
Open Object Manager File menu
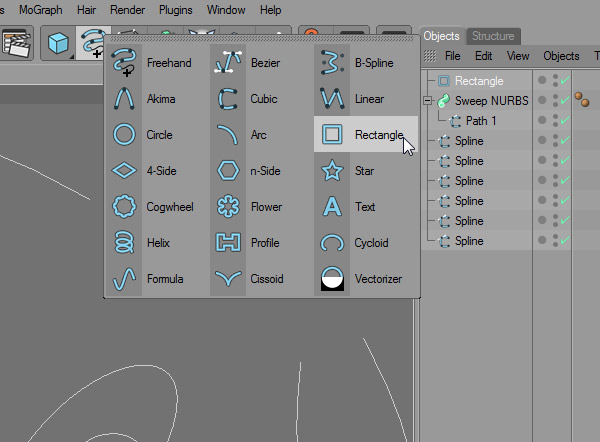[452, 56]
